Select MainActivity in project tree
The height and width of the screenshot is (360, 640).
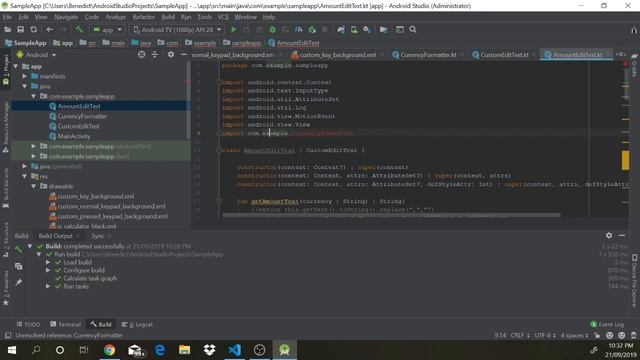[x=73, y=136]
